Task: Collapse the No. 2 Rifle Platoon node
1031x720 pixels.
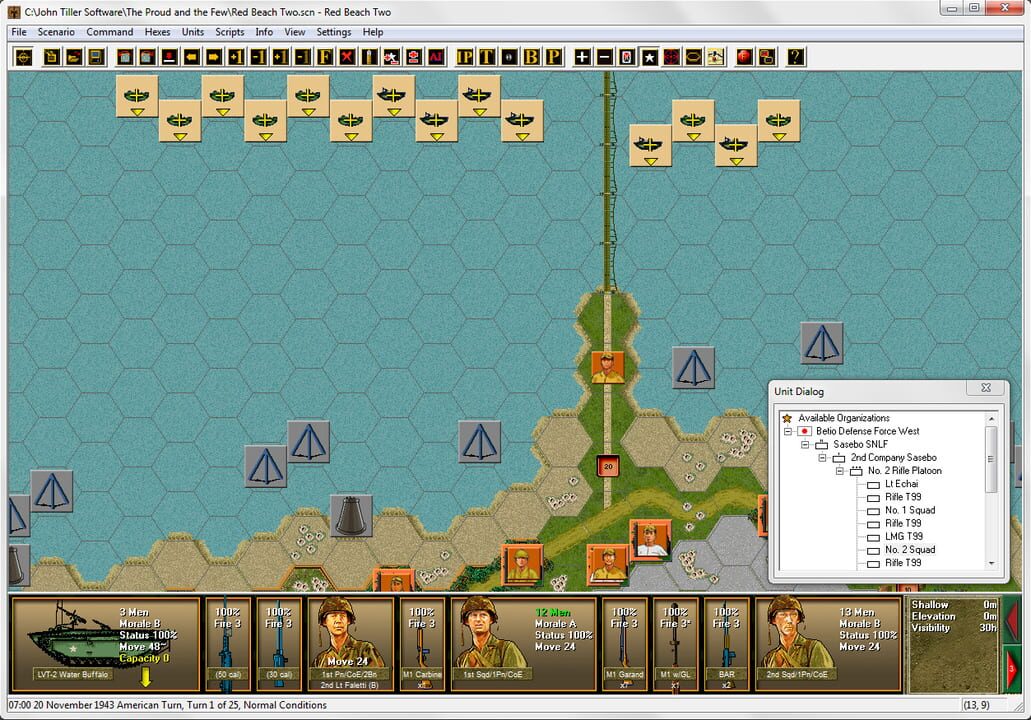Action: tap(840, 470)
